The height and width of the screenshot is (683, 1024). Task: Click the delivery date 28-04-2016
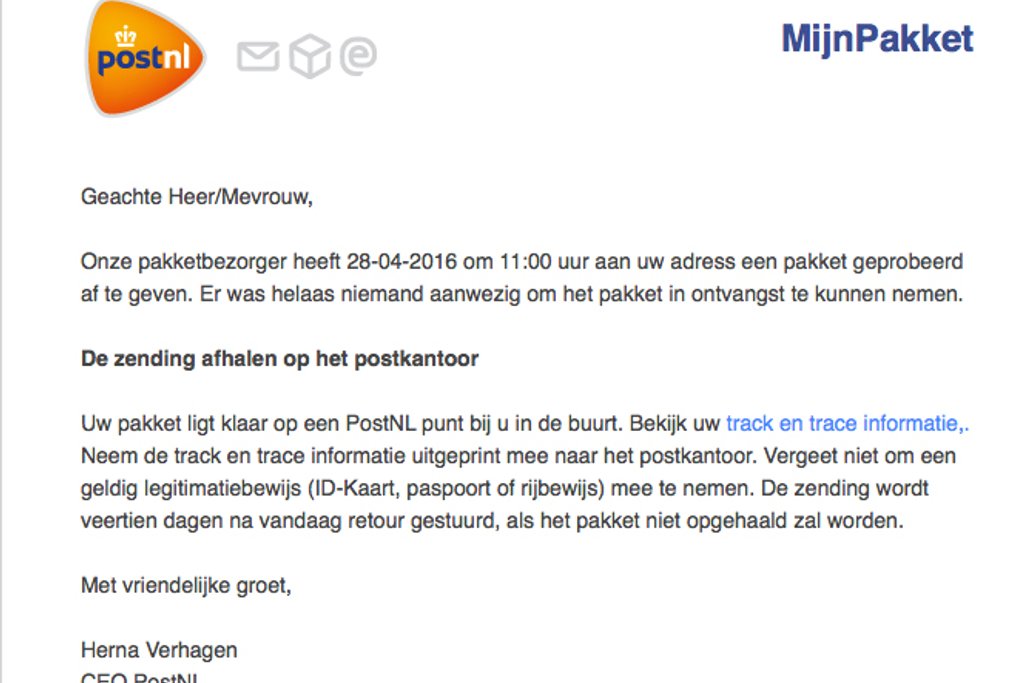tap(397, 262)
